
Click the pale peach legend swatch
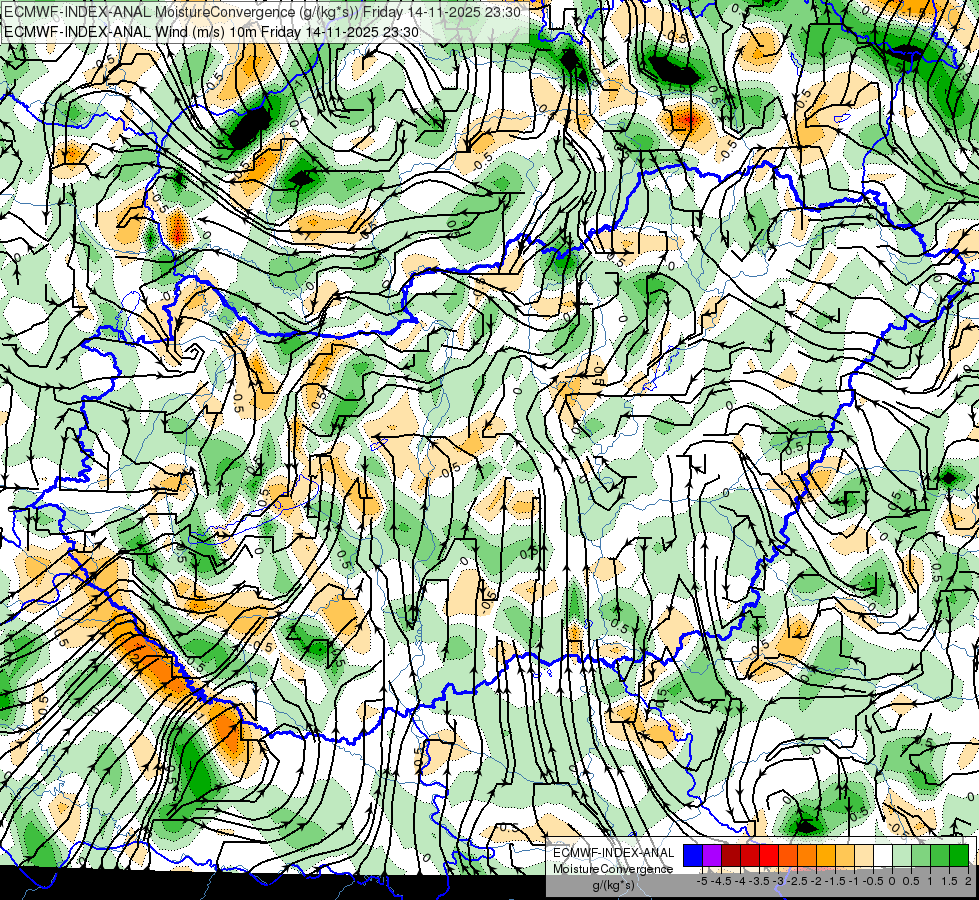[864, 856]
